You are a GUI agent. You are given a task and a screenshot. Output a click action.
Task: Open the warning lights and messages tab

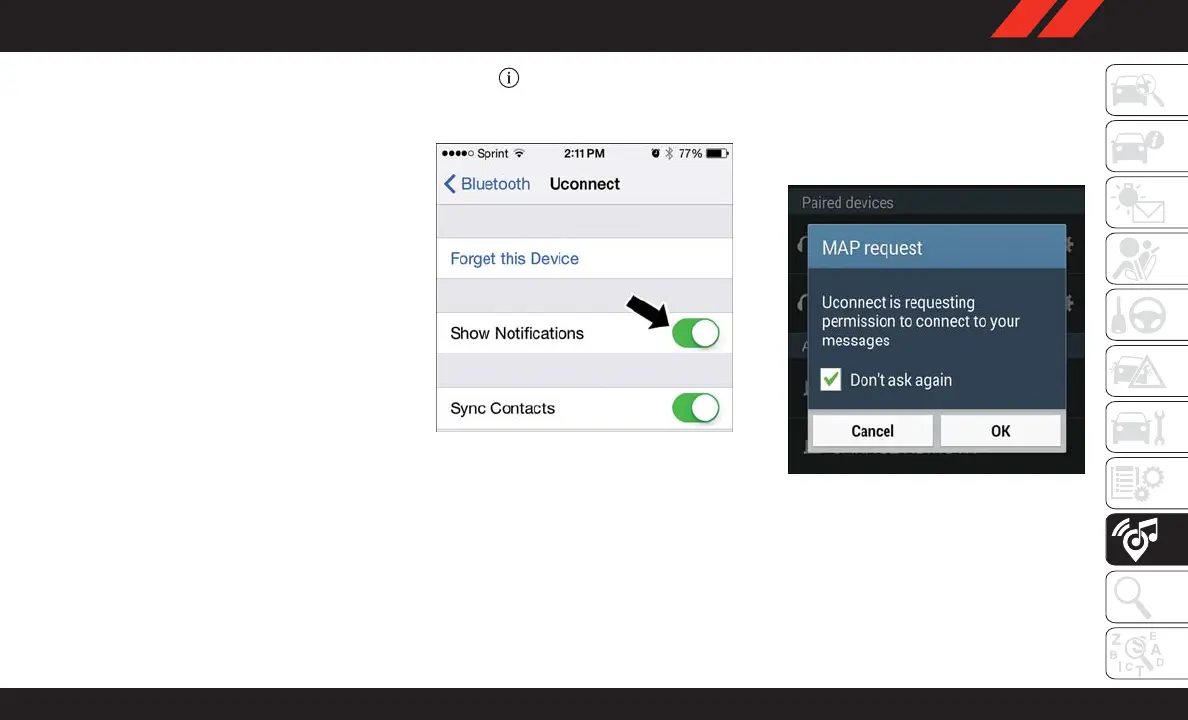[x=1146, y=202]
